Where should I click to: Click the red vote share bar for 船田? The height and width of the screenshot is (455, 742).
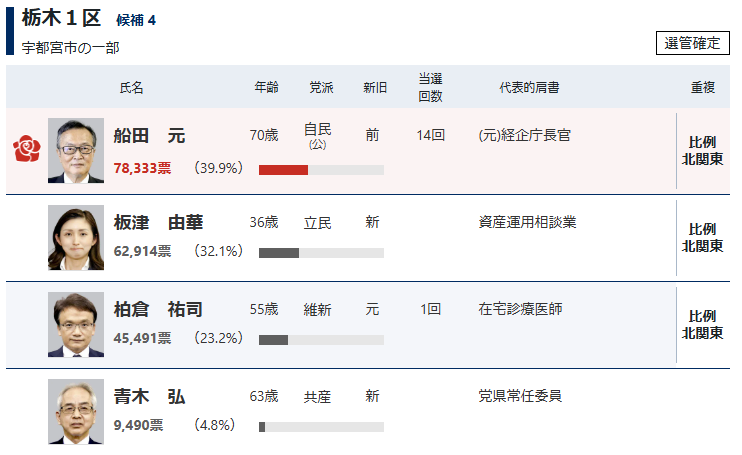pos(283,170)
